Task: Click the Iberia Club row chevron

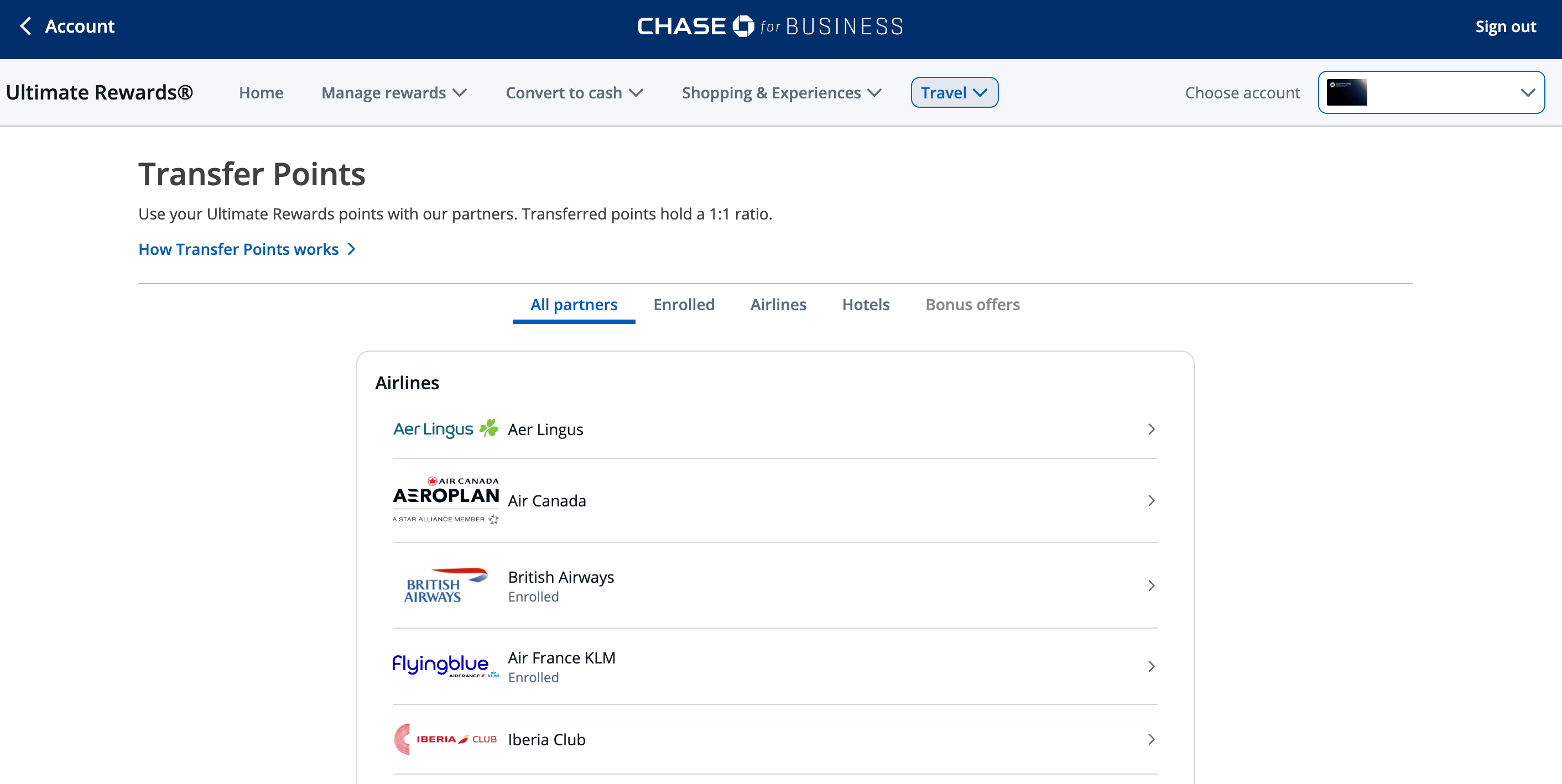Action: pyautogui.click(x=1151, y=739)
